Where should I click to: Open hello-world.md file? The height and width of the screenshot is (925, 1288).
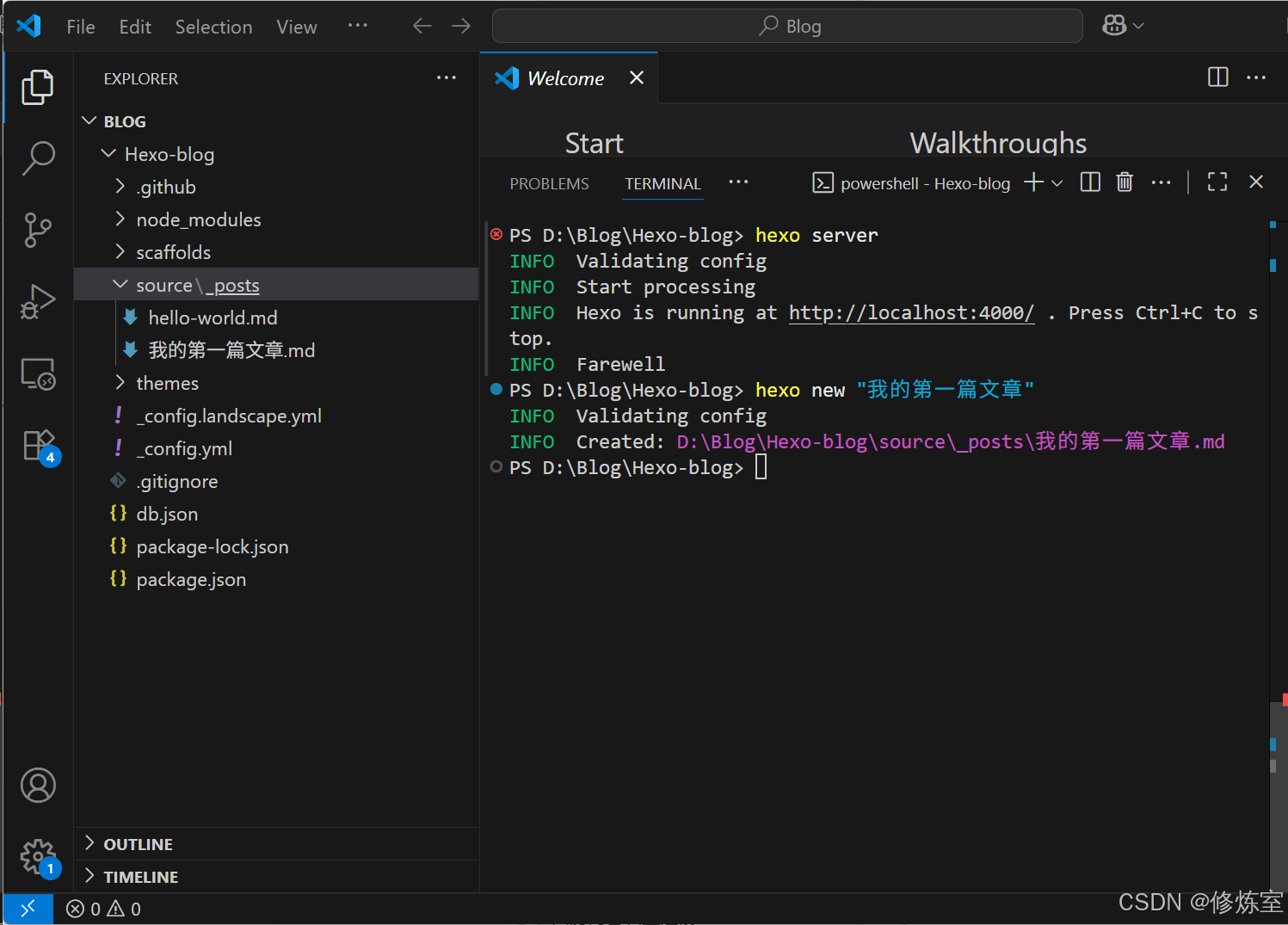coord(213,318)
